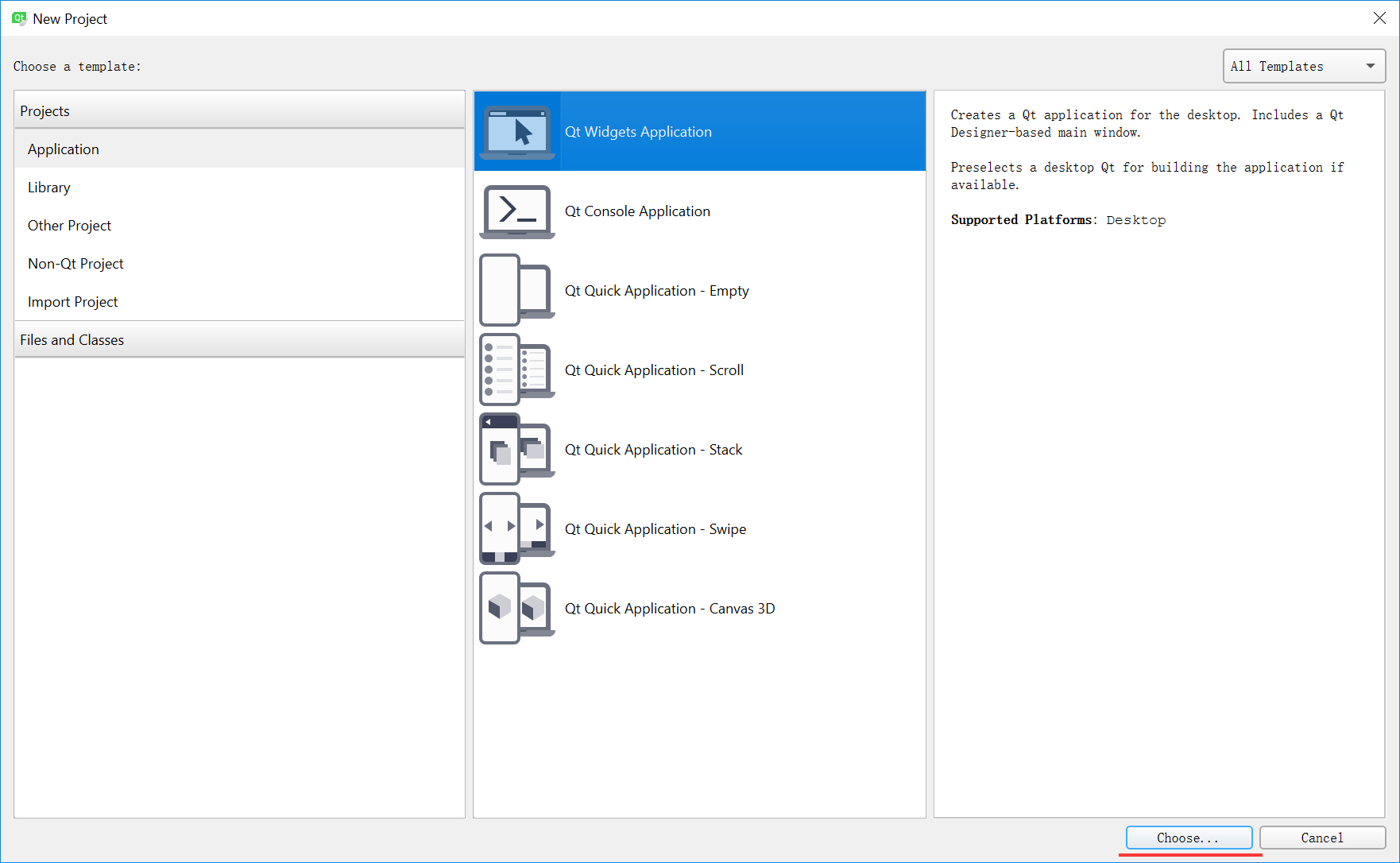The height and width of the screenshot is (863, 1400).
Task: Select Qt Quick Application - Canvas 3D label
Action: tap(670, 609)
